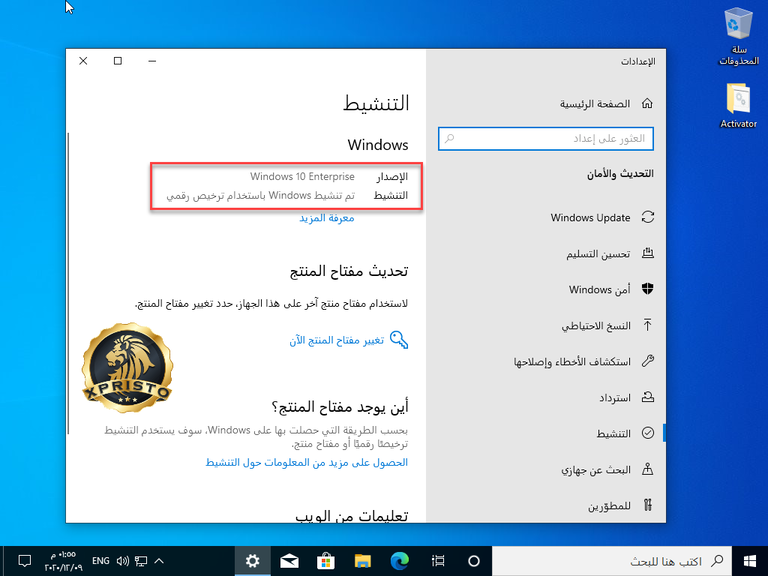Click the 'تم تنشيط Windows باستخدام ترخيص رقمي' status
The height and width of the screenshot is (576, 768).
tap(260, 195)
